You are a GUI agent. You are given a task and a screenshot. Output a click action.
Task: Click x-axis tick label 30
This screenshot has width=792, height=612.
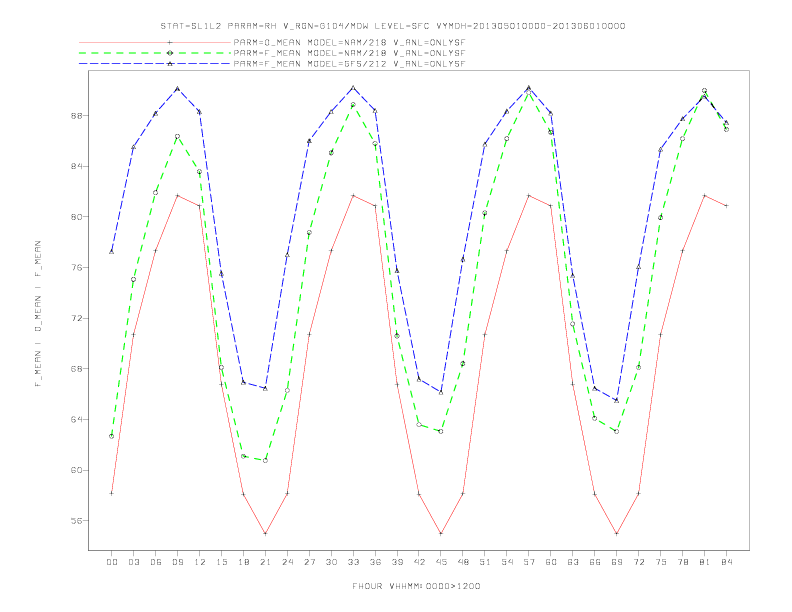click(x=331, y=562)
